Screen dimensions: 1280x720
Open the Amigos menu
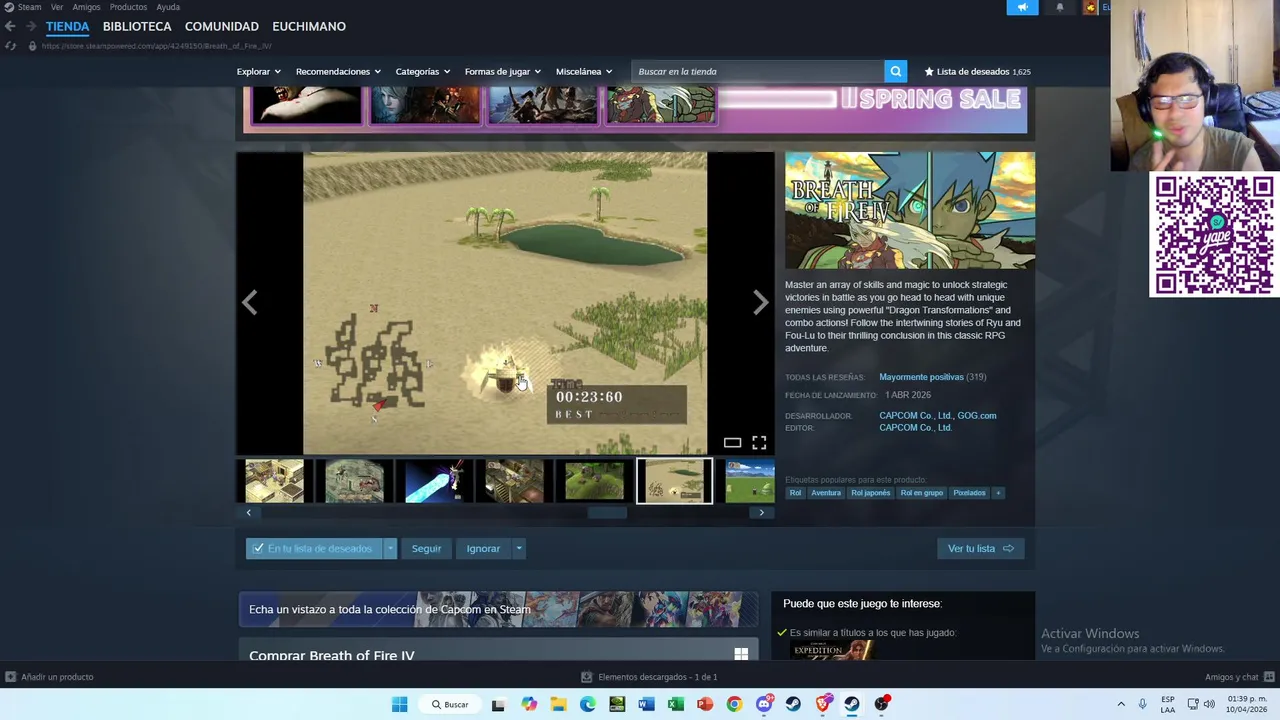tap(86, 7)
